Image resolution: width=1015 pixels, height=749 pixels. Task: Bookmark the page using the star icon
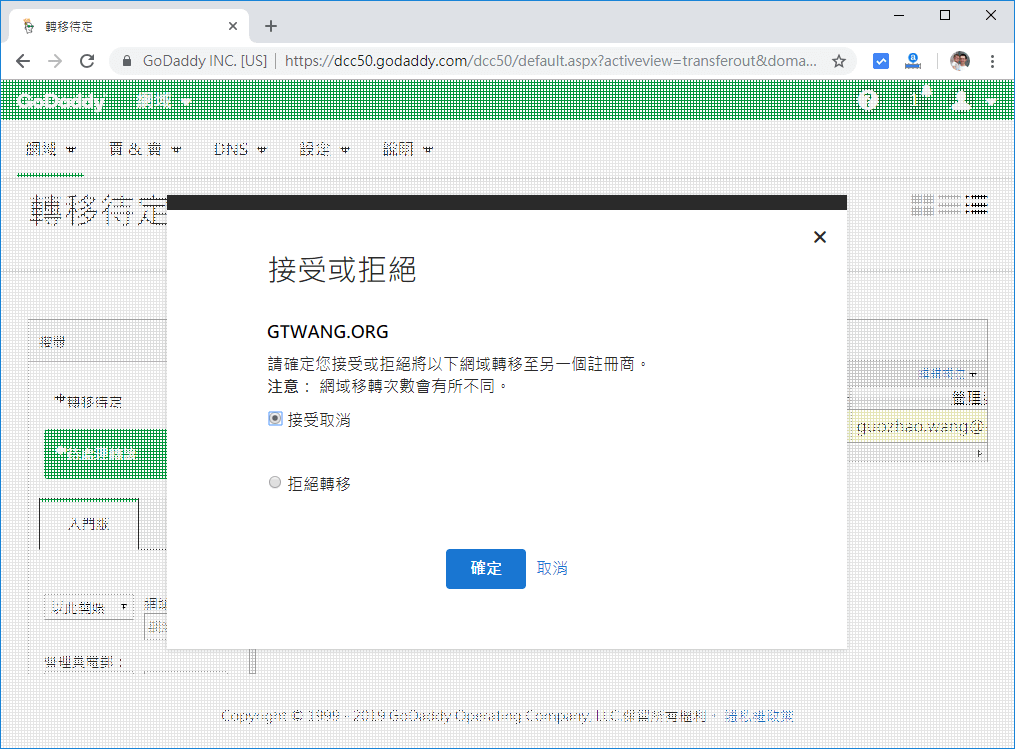tap(841, 60)
